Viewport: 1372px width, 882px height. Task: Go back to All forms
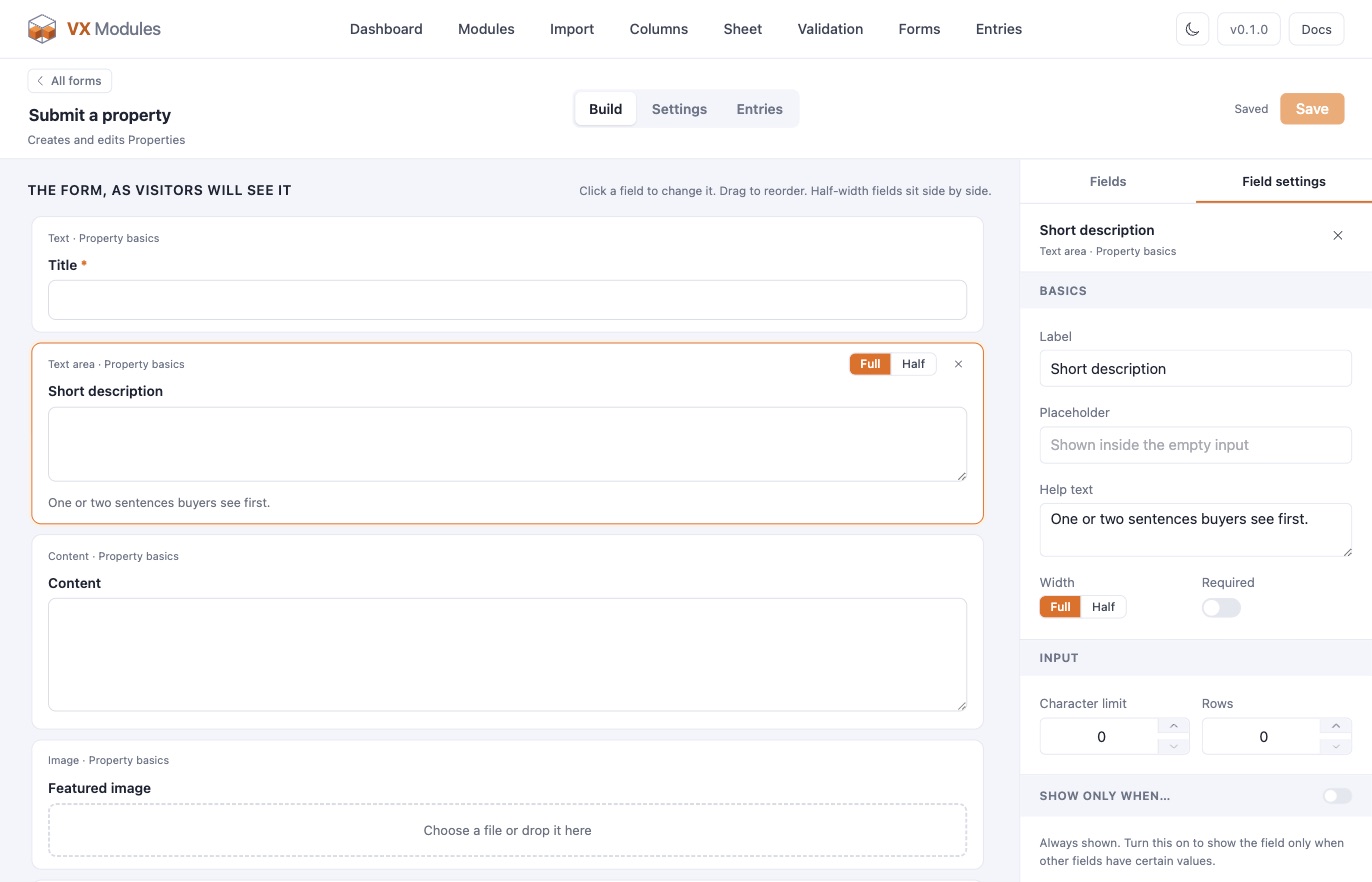point(70,81)
